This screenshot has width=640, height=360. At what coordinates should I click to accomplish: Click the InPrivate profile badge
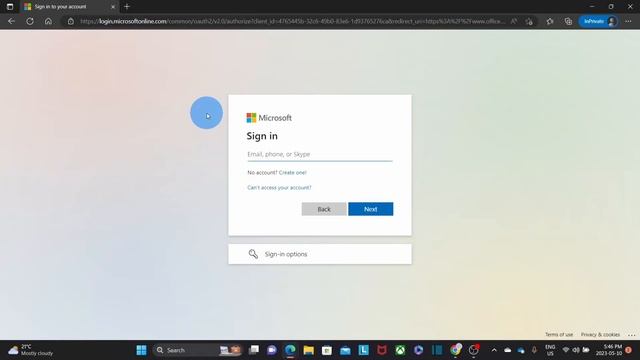[598, 21]
